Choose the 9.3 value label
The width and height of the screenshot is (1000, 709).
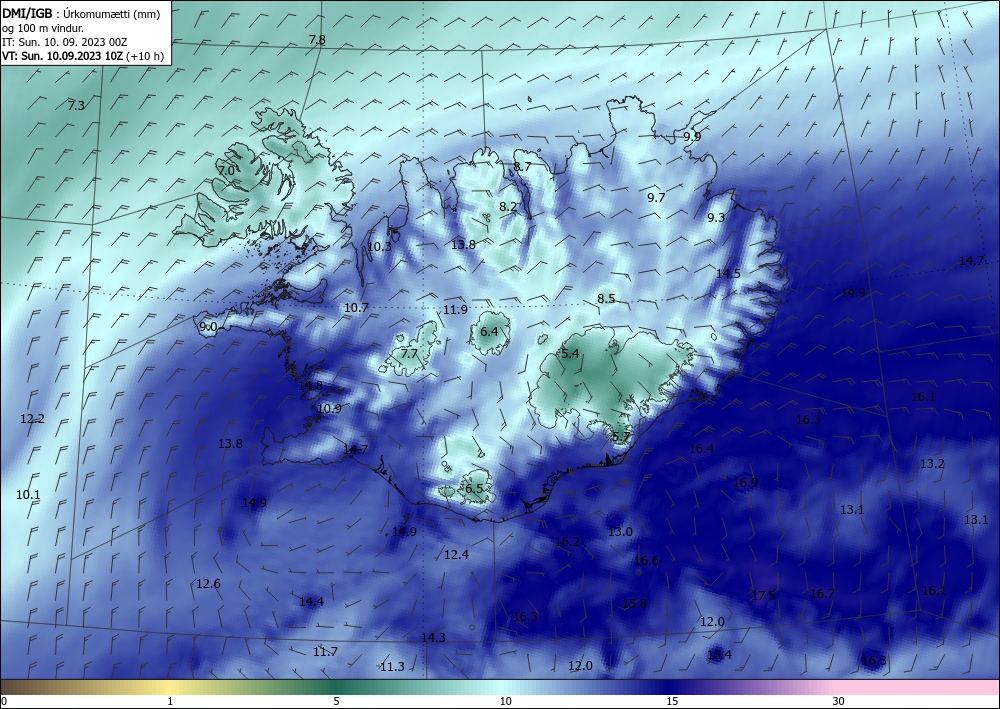pyautogui.click(x=716, y=217)
